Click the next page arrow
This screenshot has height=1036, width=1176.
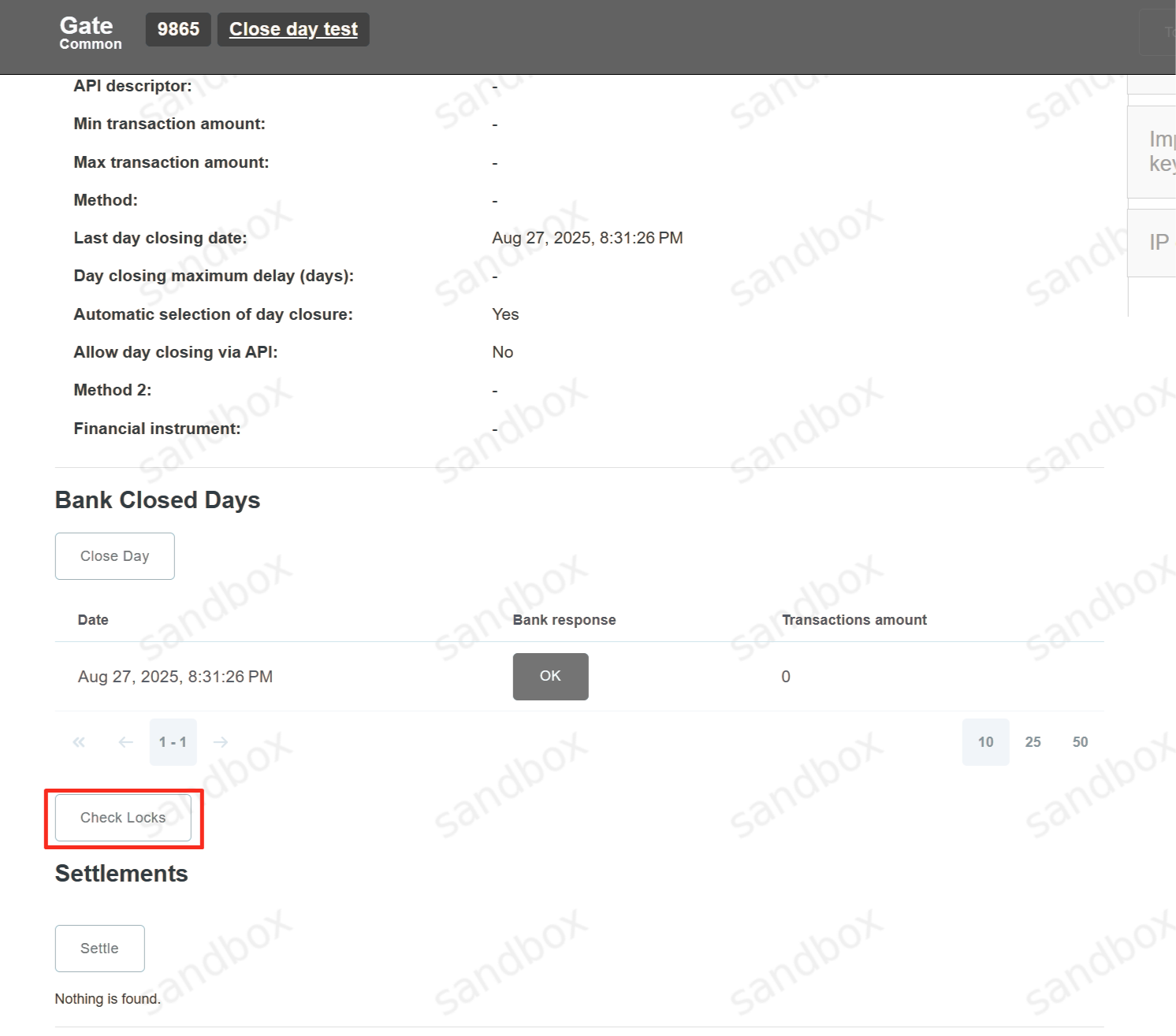point(221,742)
